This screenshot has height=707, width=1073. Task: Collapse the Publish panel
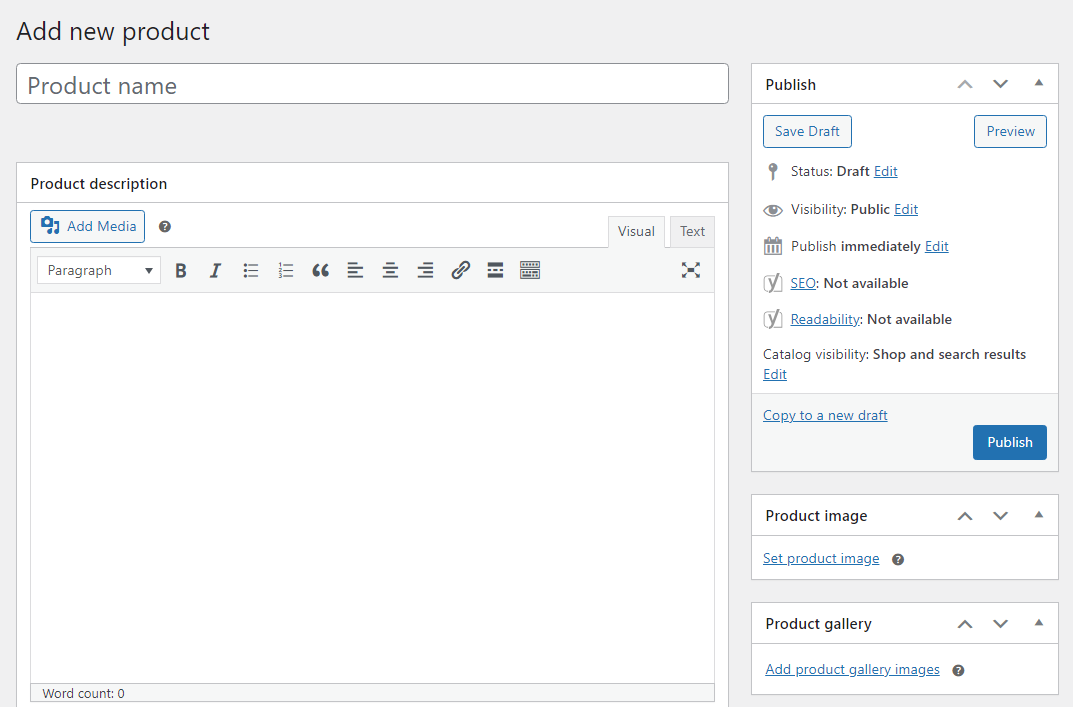(1038, 84)
